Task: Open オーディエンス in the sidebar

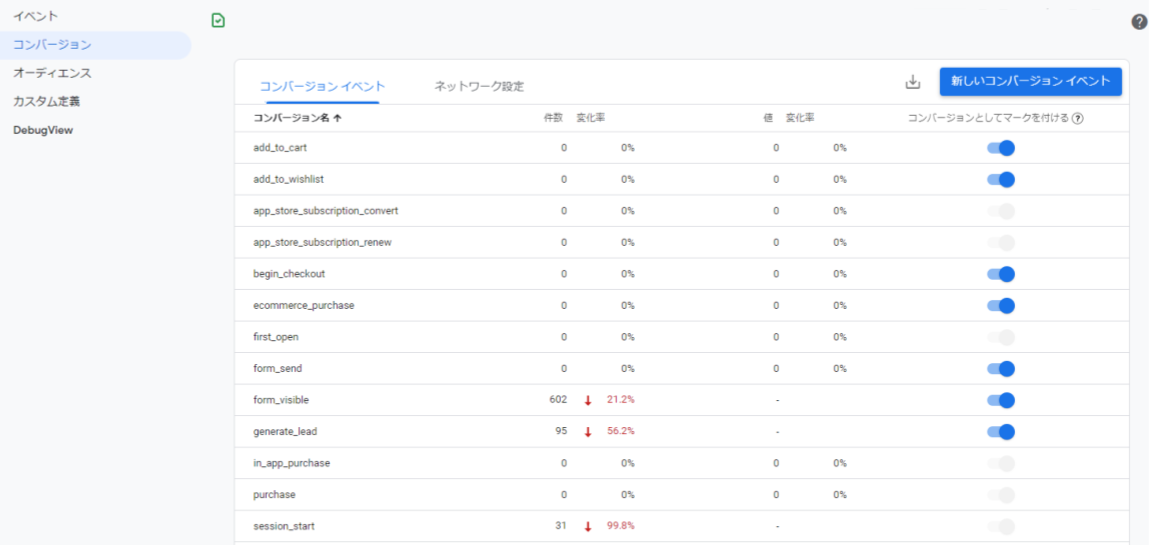Action: pos(52,73)
